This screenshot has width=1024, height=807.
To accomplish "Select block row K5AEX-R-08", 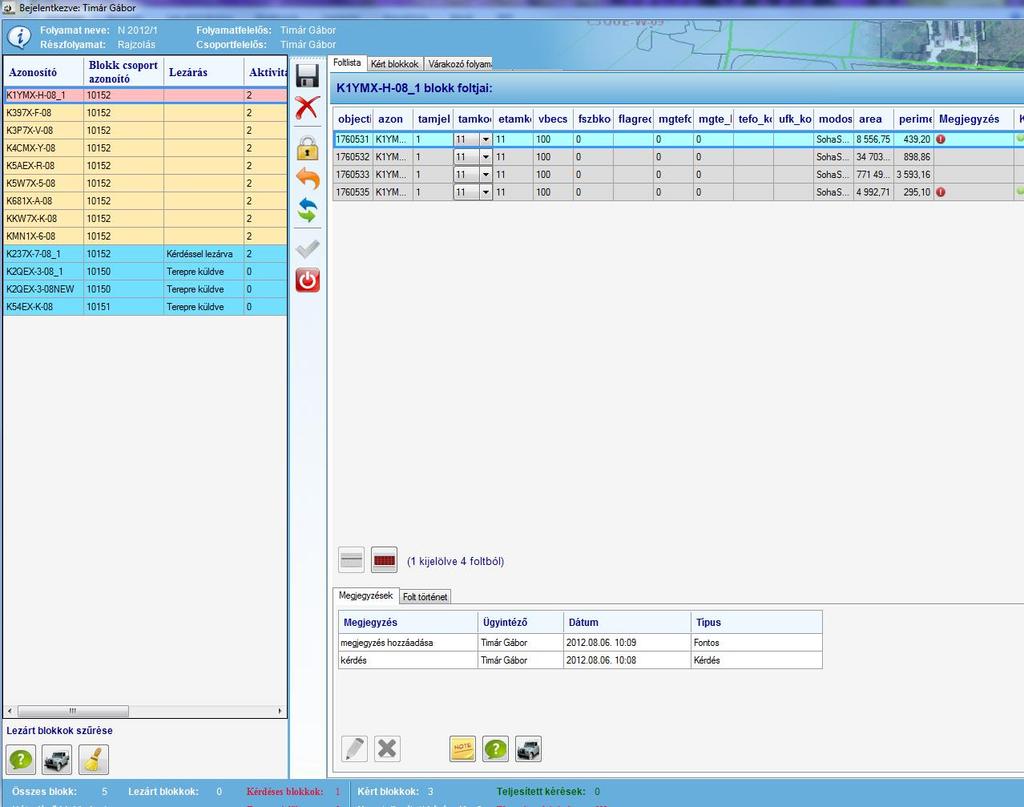I will 145,166.
